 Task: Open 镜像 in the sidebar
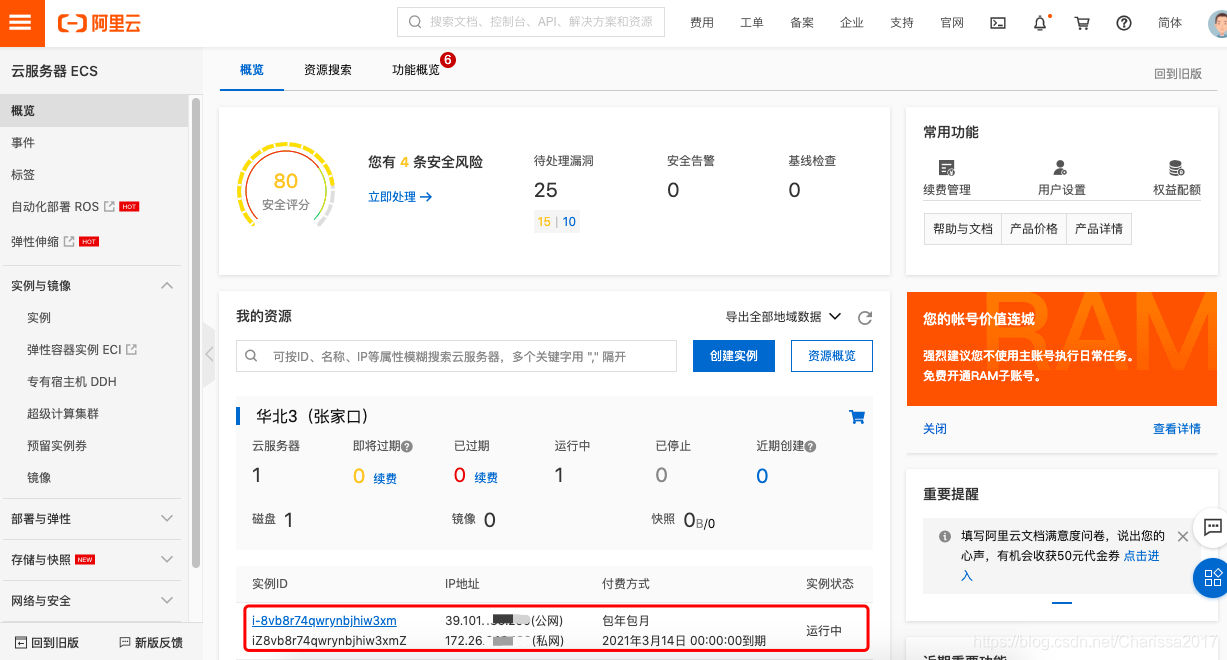(39, 478)
